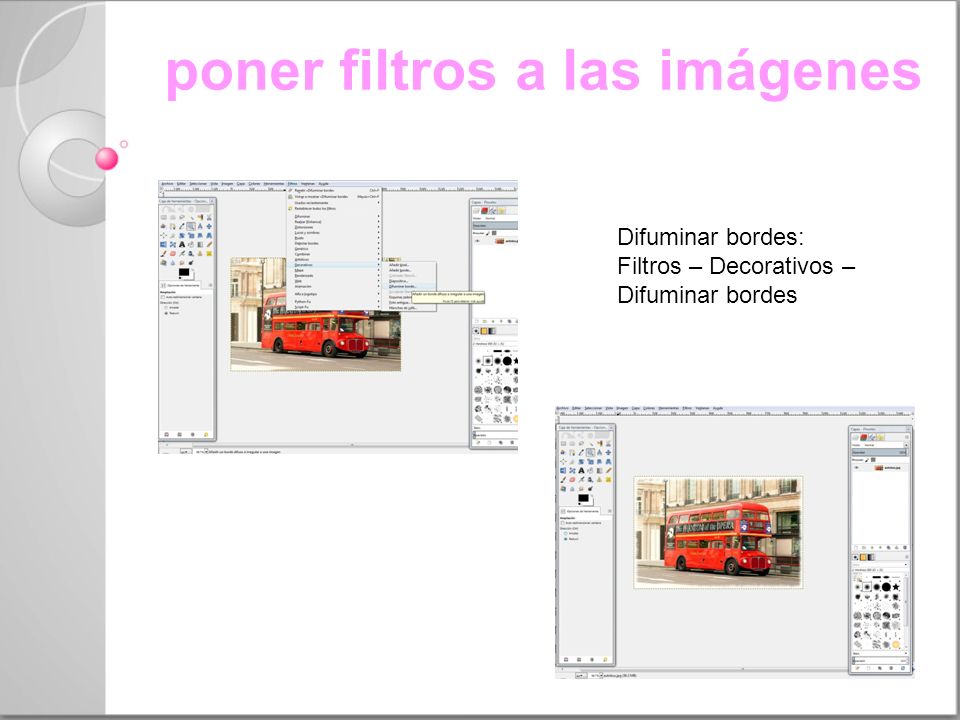Pick largest round brush in result GIMP window
The width and height of the screenshot is (960, 720).
[886, 587]
